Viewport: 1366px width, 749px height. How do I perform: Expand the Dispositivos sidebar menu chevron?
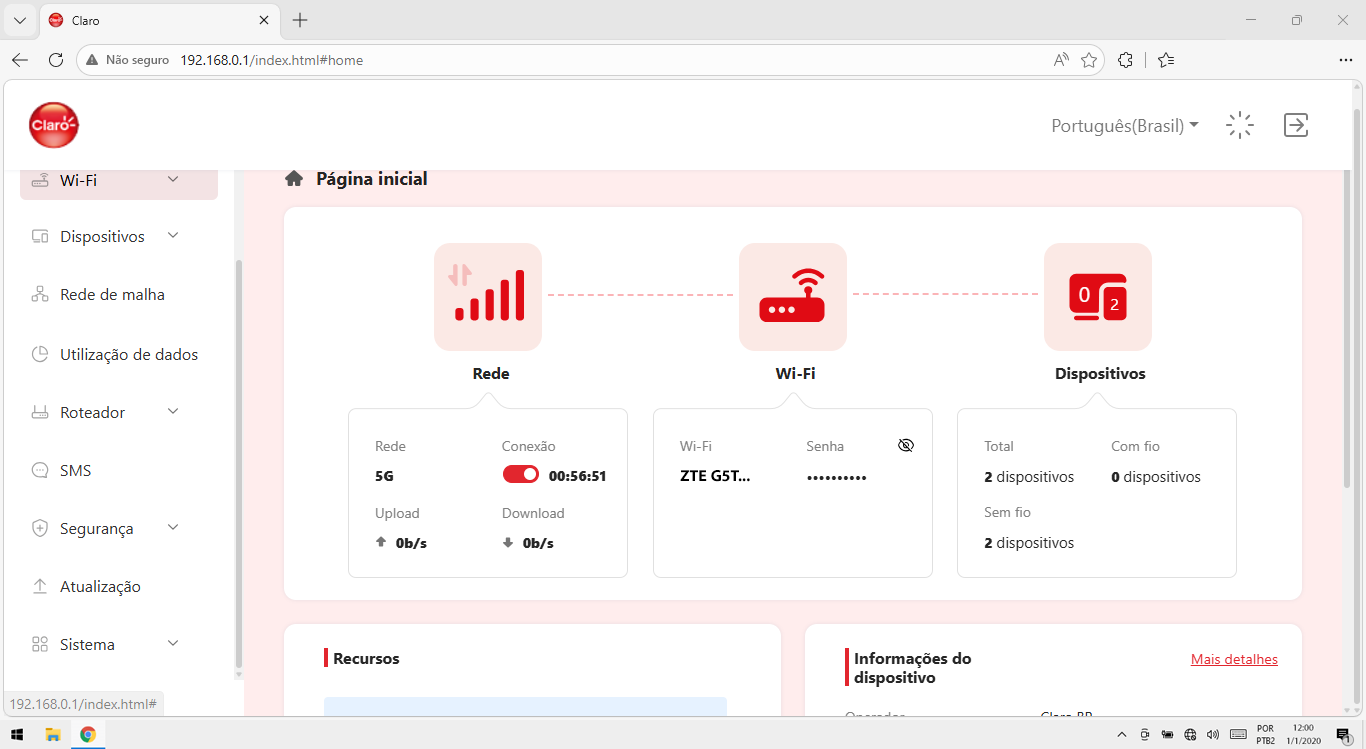pos(173,236)
